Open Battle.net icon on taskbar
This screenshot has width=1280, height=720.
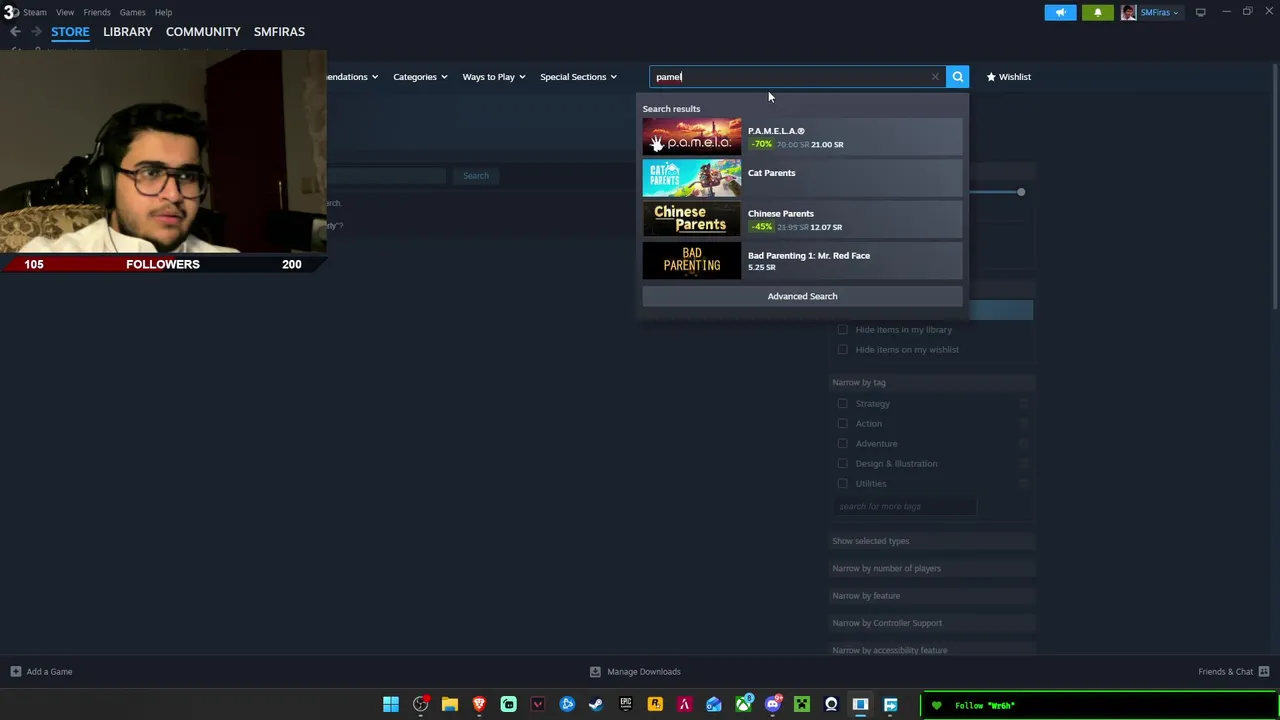(567, 705)
